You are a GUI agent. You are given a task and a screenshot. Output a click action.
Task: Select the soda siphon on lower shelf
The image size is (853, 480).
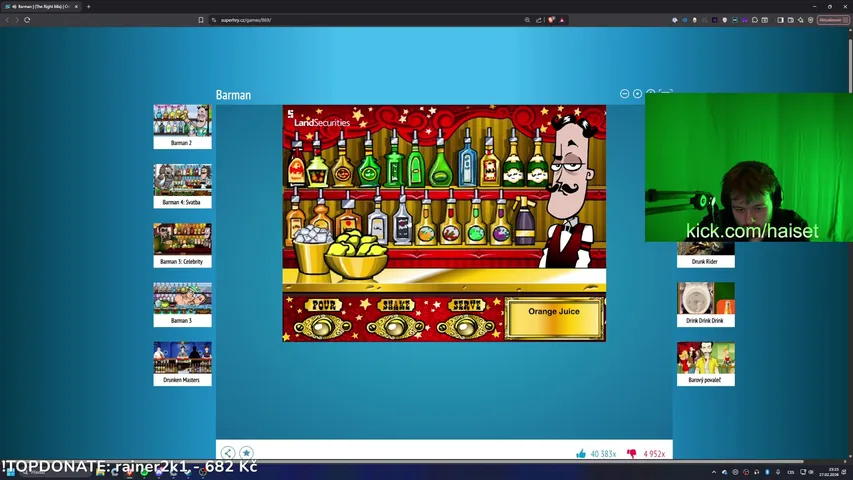[524, 221]
